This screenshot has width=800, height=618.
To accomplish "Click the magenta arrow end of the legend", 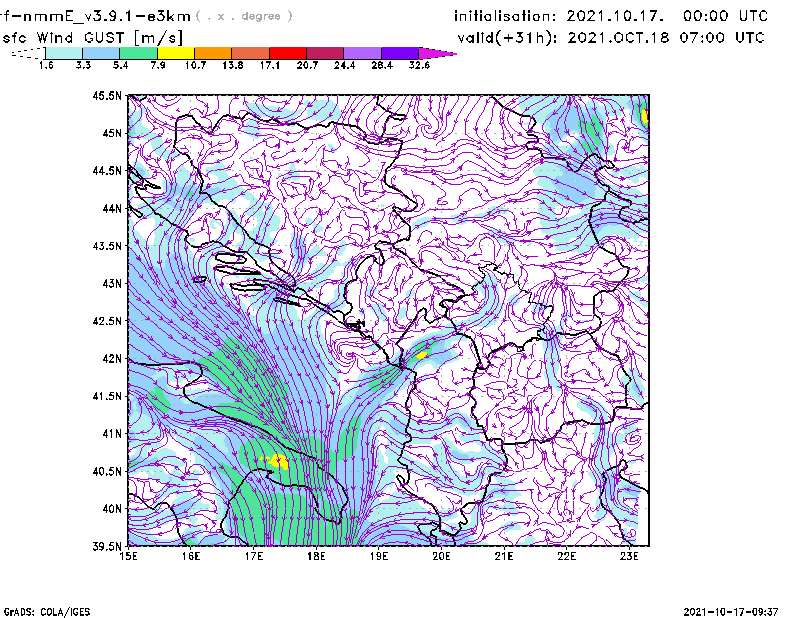I will 437,53.
